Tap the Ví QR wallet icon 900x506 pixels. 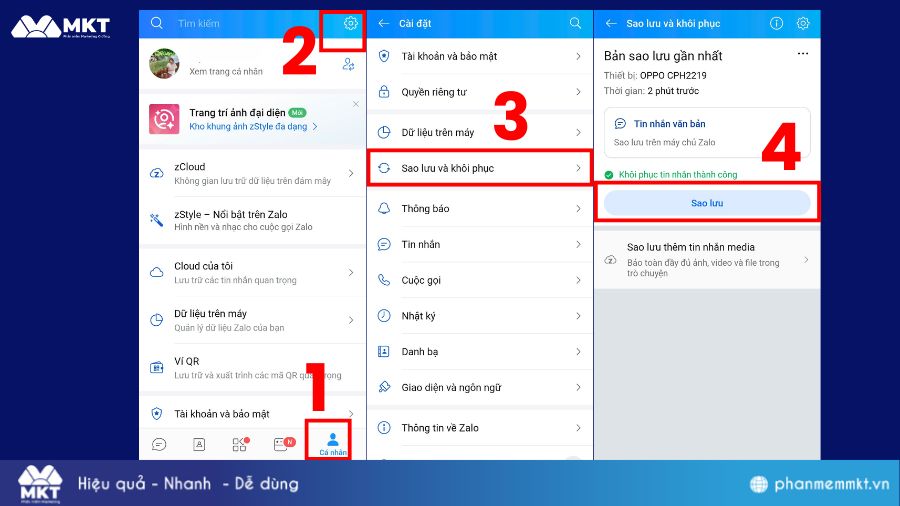(x=156, y=367)
